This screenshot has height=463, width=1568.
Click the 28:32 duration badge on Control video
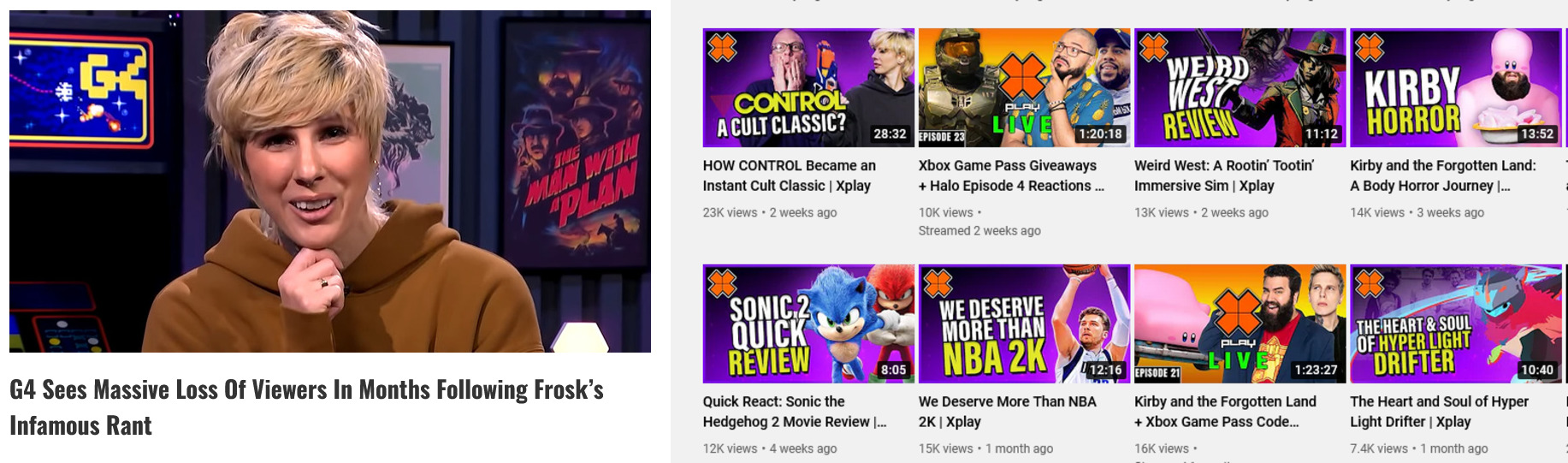pos(890,134)
